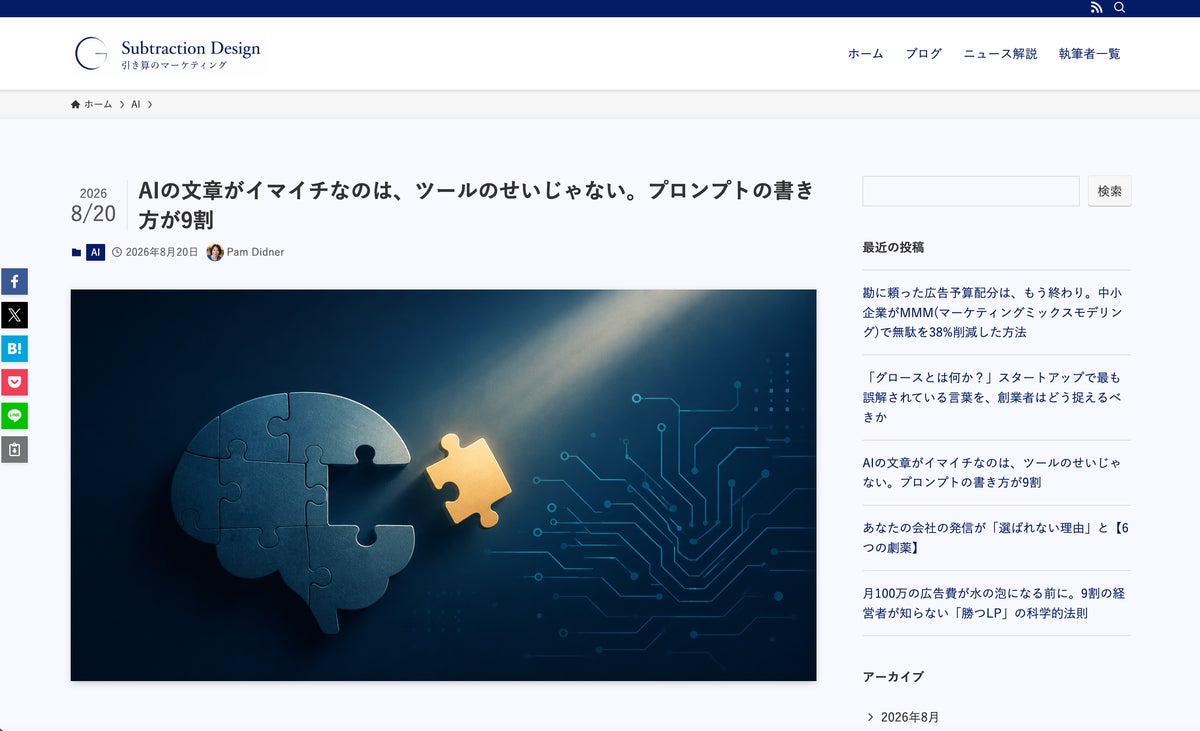The width and height of the screenshot is (1200, 731).
Task: Open the RSS feed icon
Action: 1096,8
